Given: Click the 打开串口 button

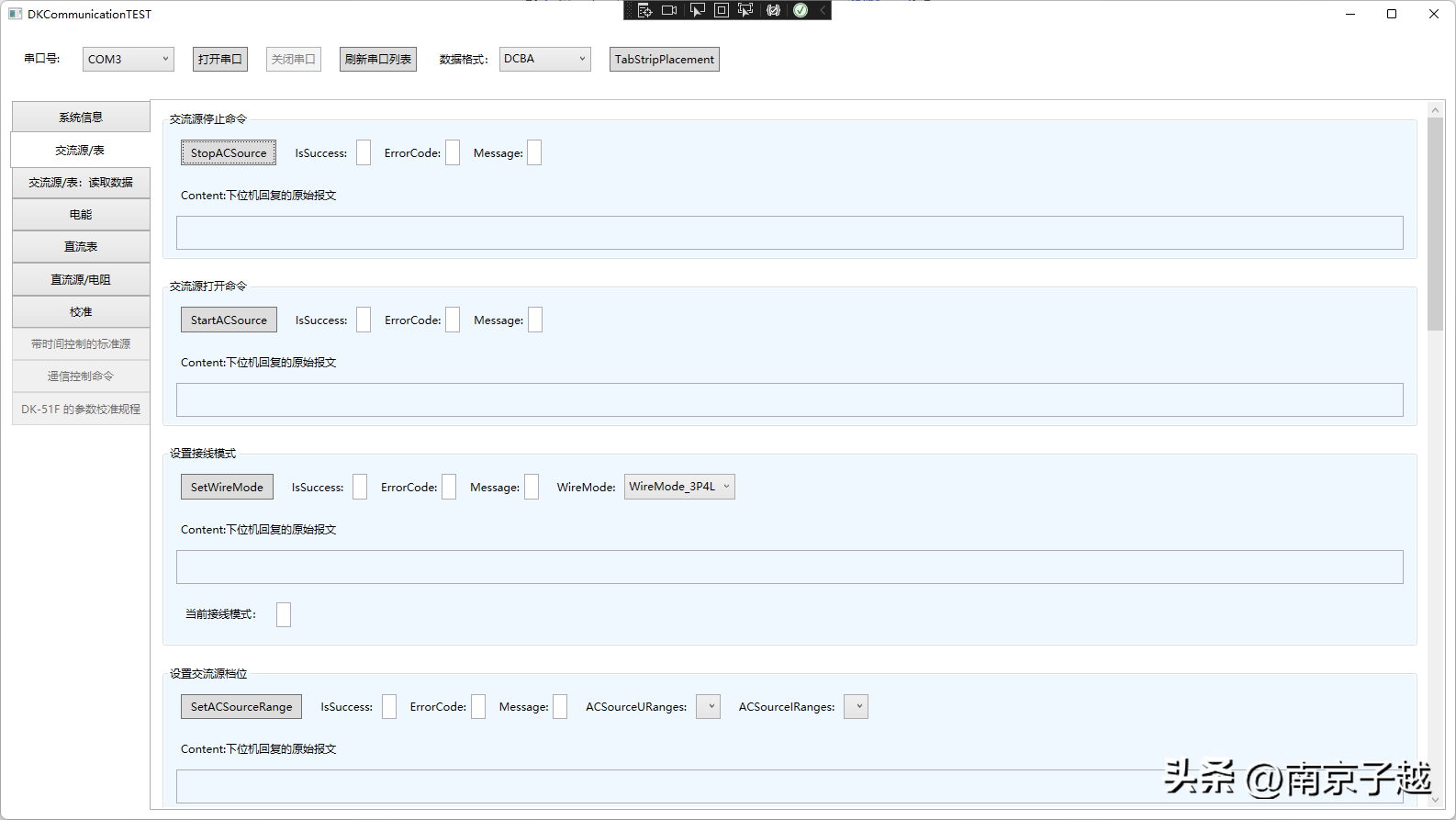Looking at the screenshot, I should (220, 59).
